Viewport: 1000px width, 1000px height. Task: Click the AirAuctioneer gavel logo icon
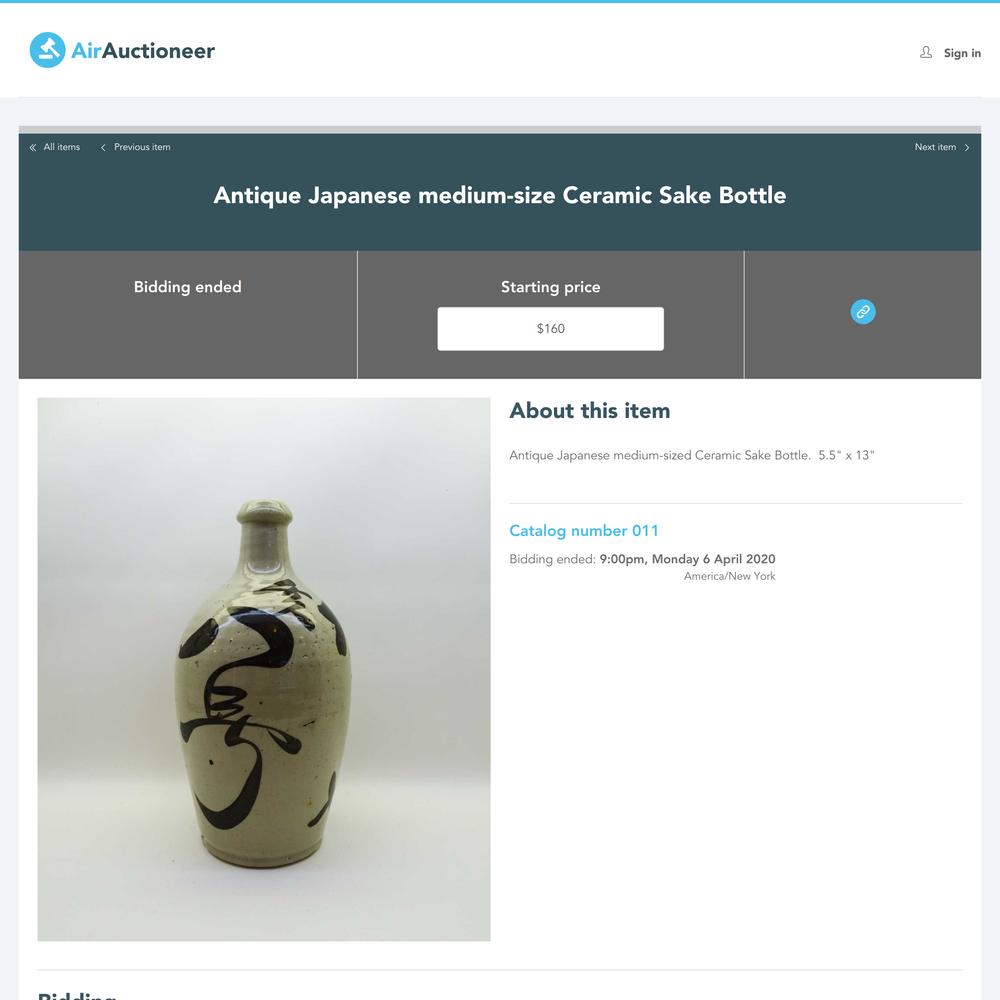click(48, 50)
